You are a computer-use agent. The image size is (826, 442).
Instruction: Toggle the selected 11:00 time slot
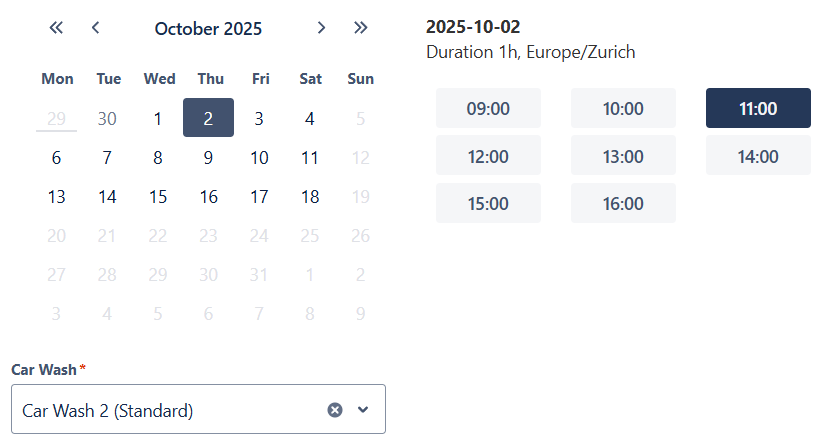click(x=758, y=108)
